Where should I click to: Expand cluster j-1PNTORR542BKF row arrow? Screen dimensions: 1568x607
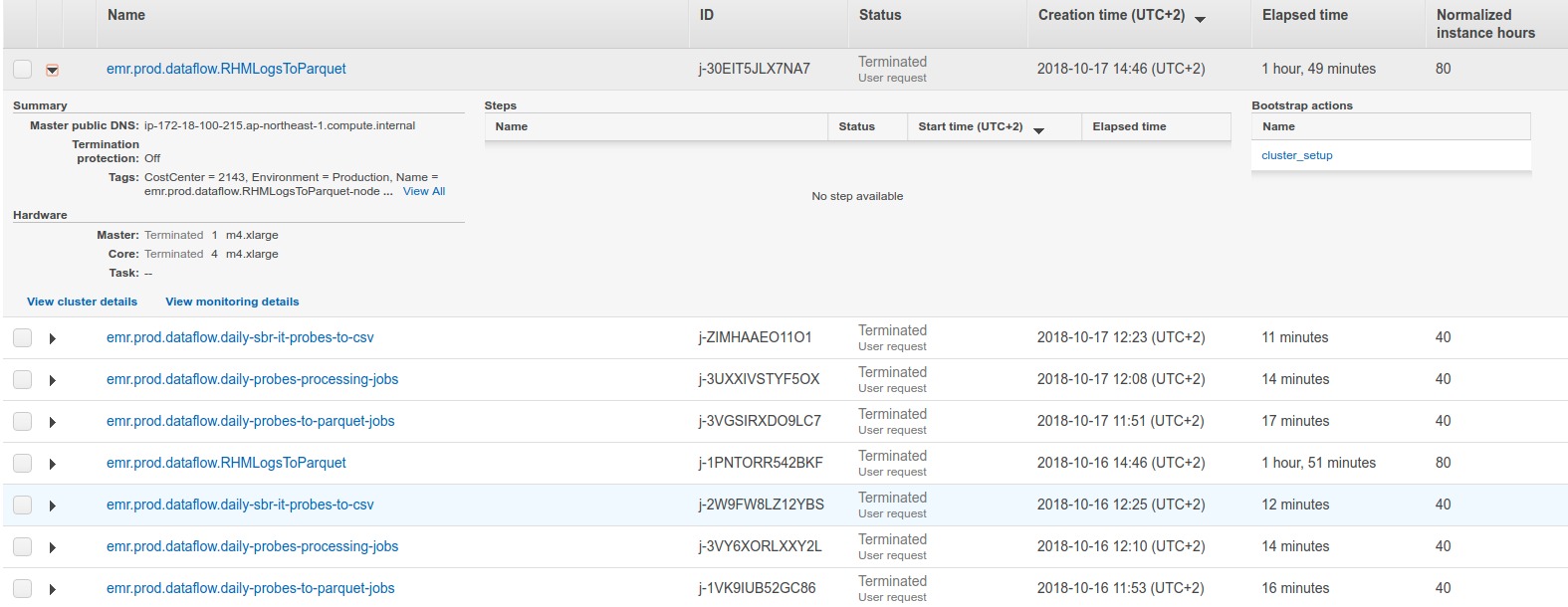coord(53,464)
